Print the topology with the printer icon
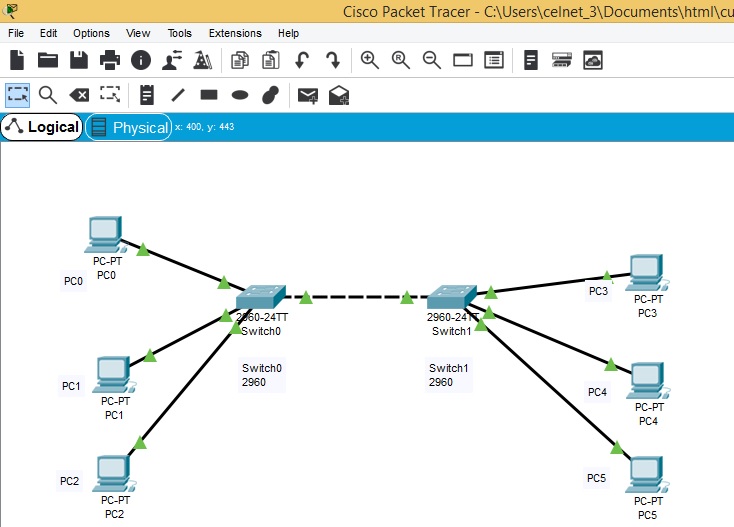This screenshot has height=527, width=734. point(110,60)
